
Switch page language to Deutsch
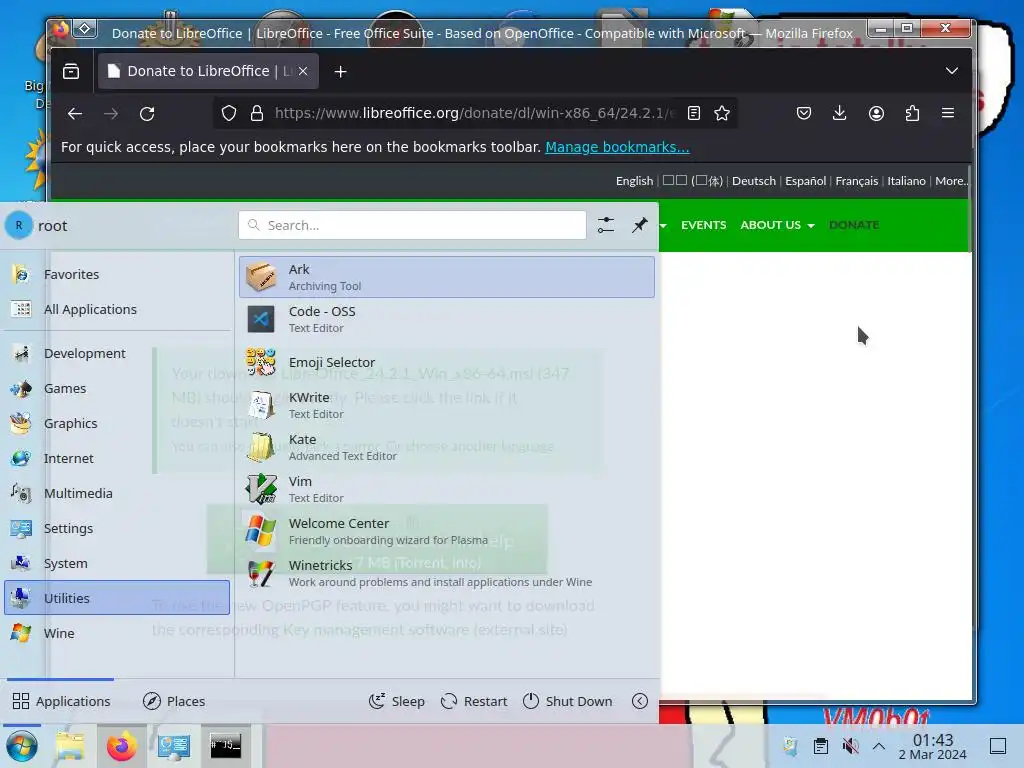pos(754,181)
